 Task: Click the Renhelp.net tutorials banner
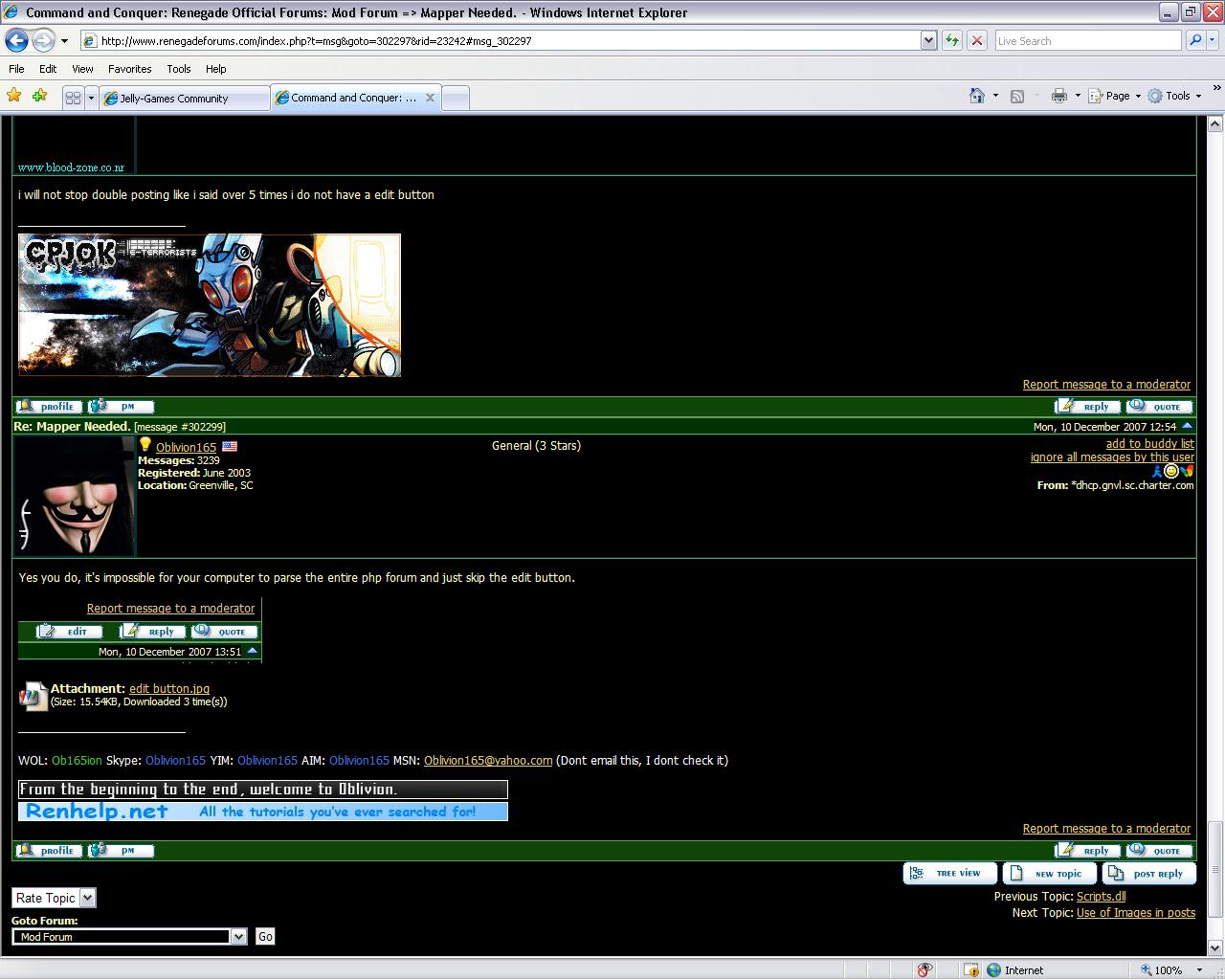(x=262, y=812)
